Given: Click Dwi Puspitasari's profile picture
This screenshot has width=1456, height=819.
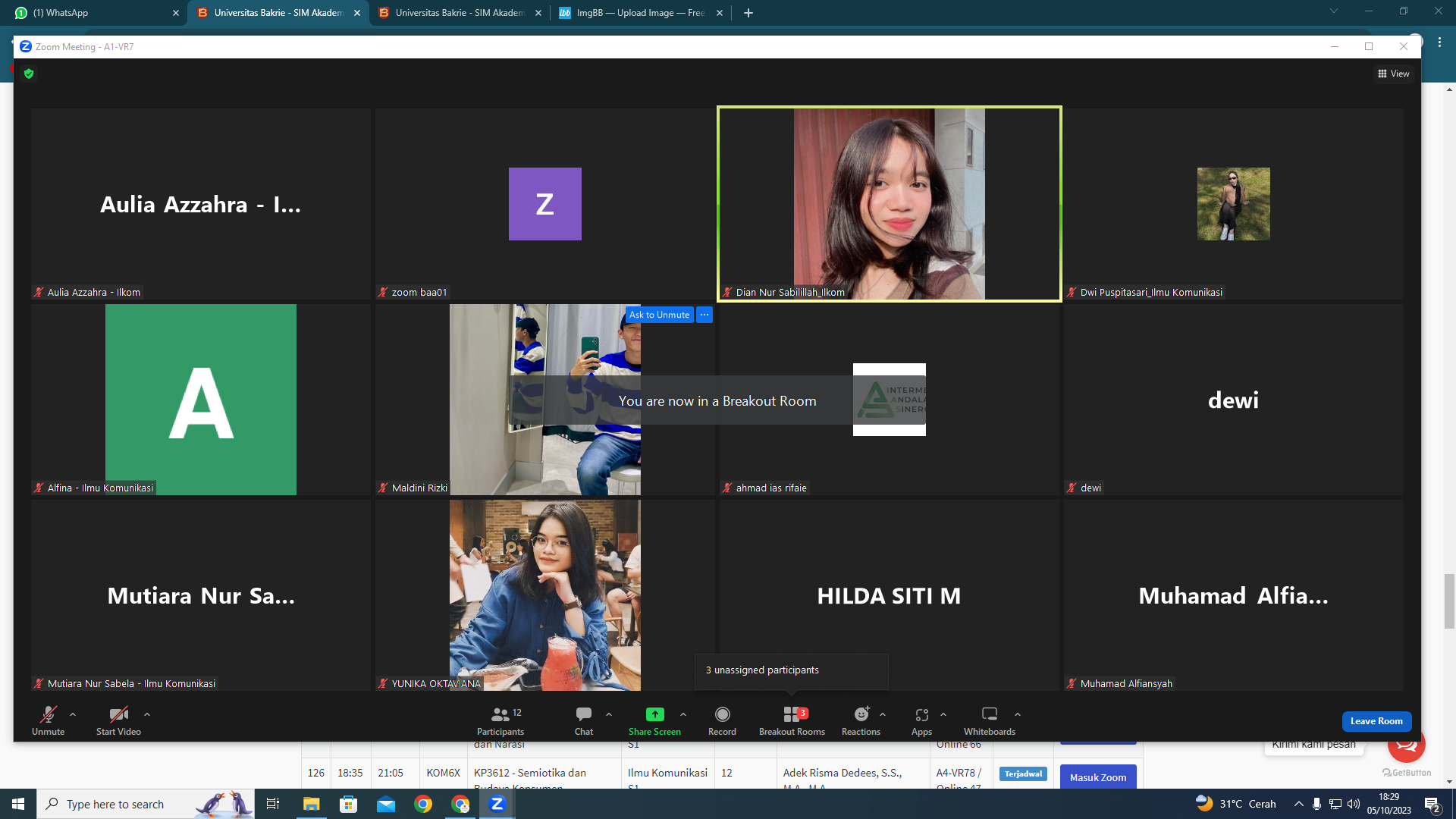Looking at the screenshot, I should tap(1234, 204).
